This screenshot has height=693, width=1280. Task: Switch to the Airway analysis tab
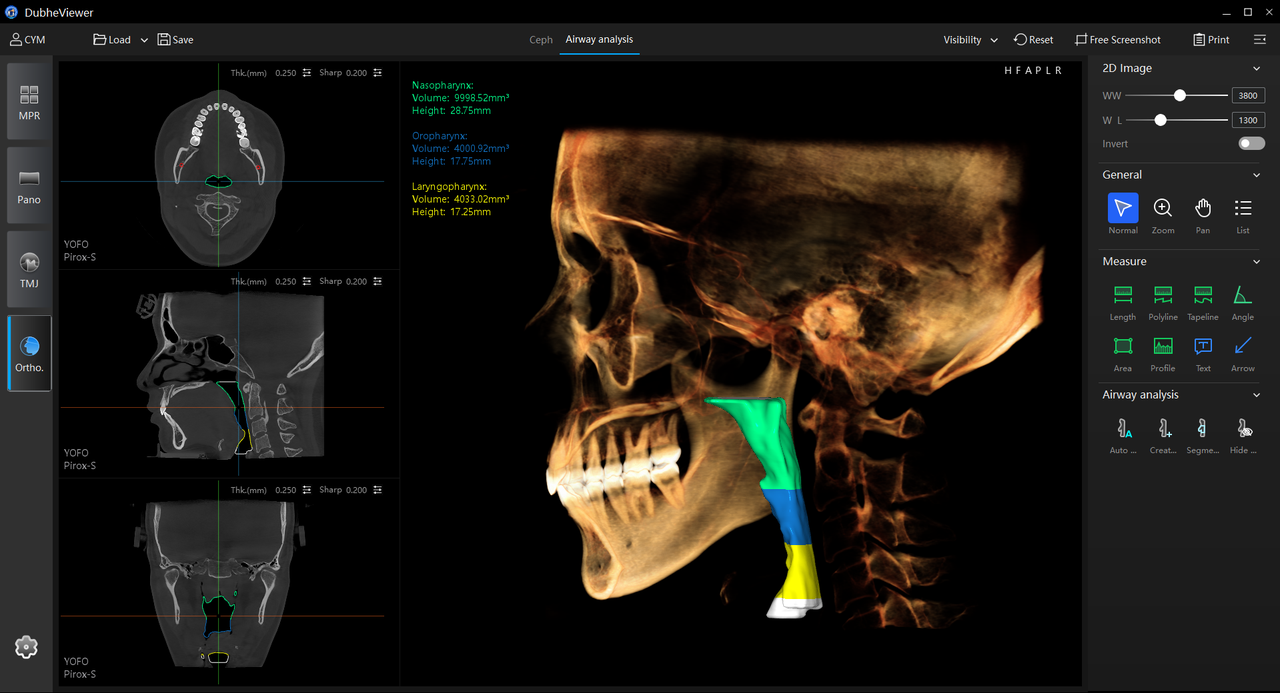click(599, 40)
